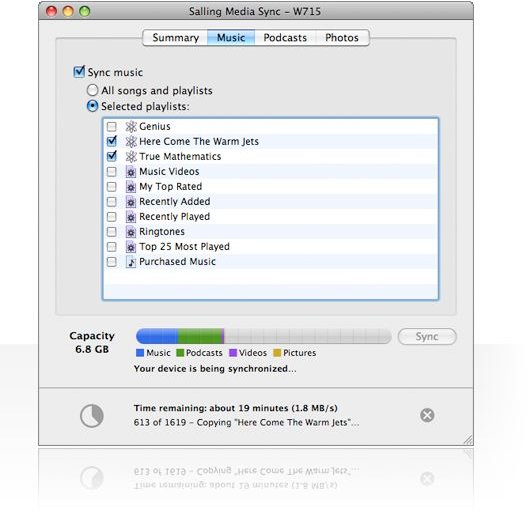The image size is (528, 513).
Task: Click the Music Videos smart playlist icon
Action: 131,172
